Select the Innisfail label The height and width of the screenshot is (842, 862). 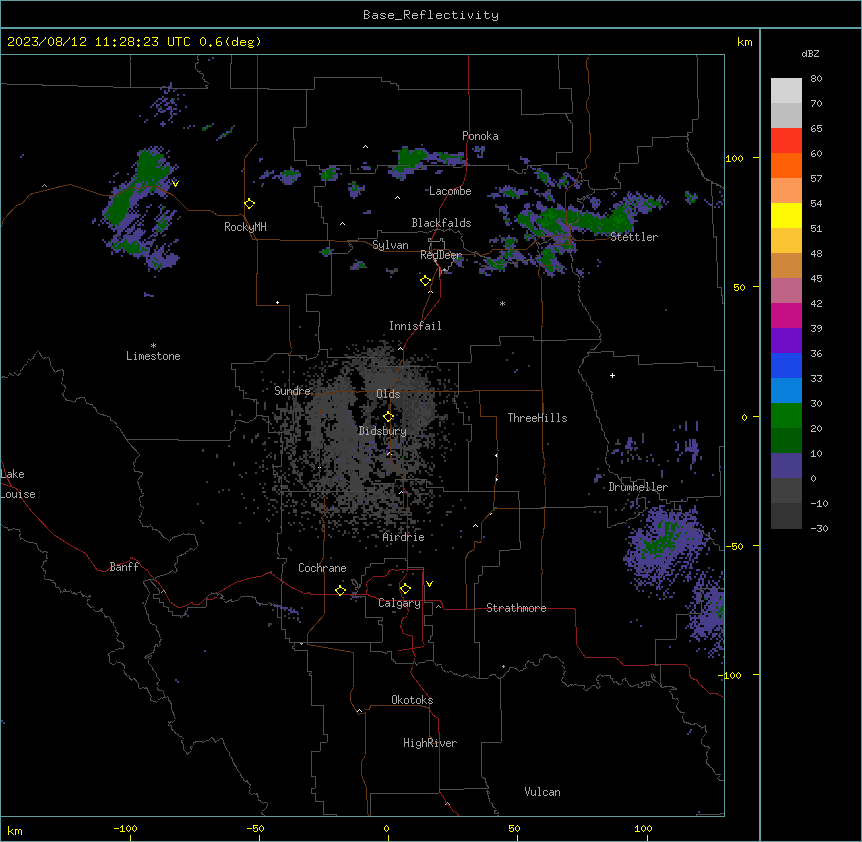point(415,326)
